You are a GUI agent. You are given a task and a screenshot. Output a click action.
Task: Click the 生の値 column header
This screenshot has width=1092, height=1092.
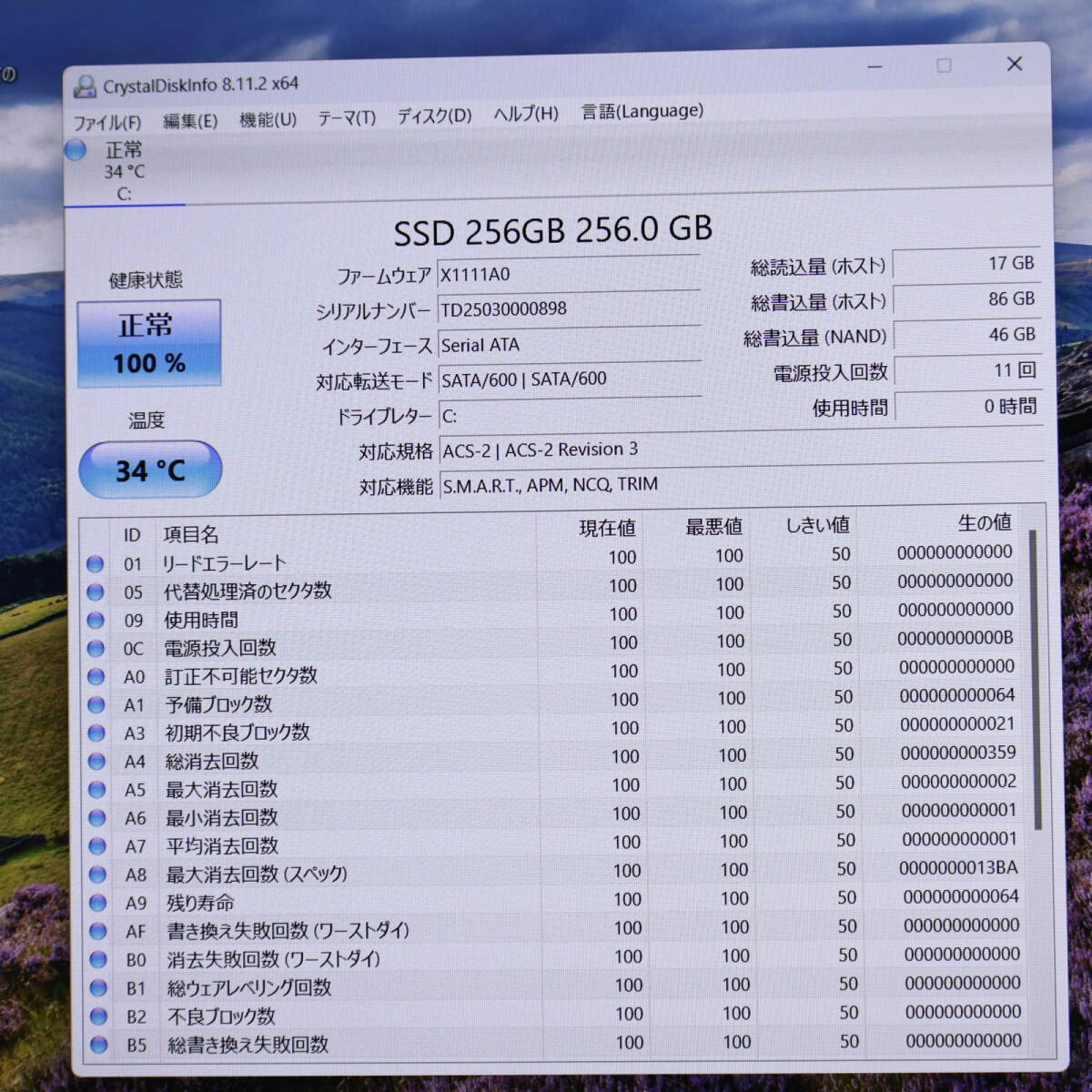click(985, 522)
